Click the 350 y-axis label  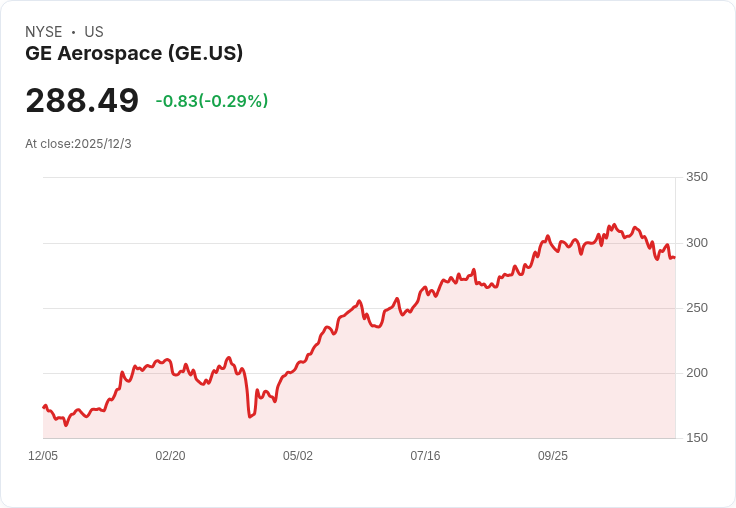[x=696, y=177]
